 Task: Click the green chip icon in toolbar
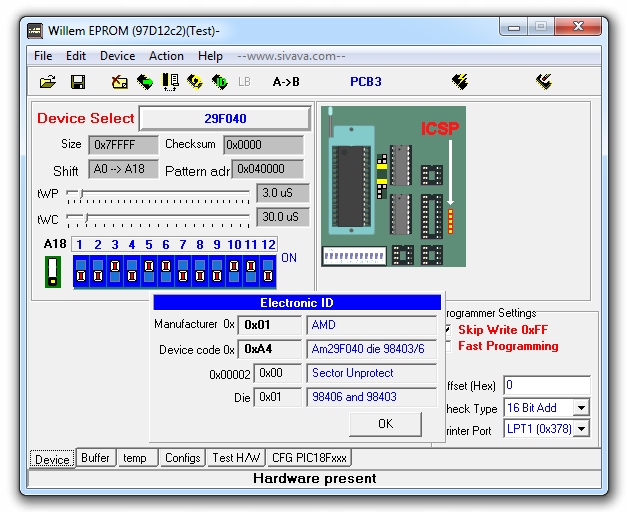(x=145, y=82)
